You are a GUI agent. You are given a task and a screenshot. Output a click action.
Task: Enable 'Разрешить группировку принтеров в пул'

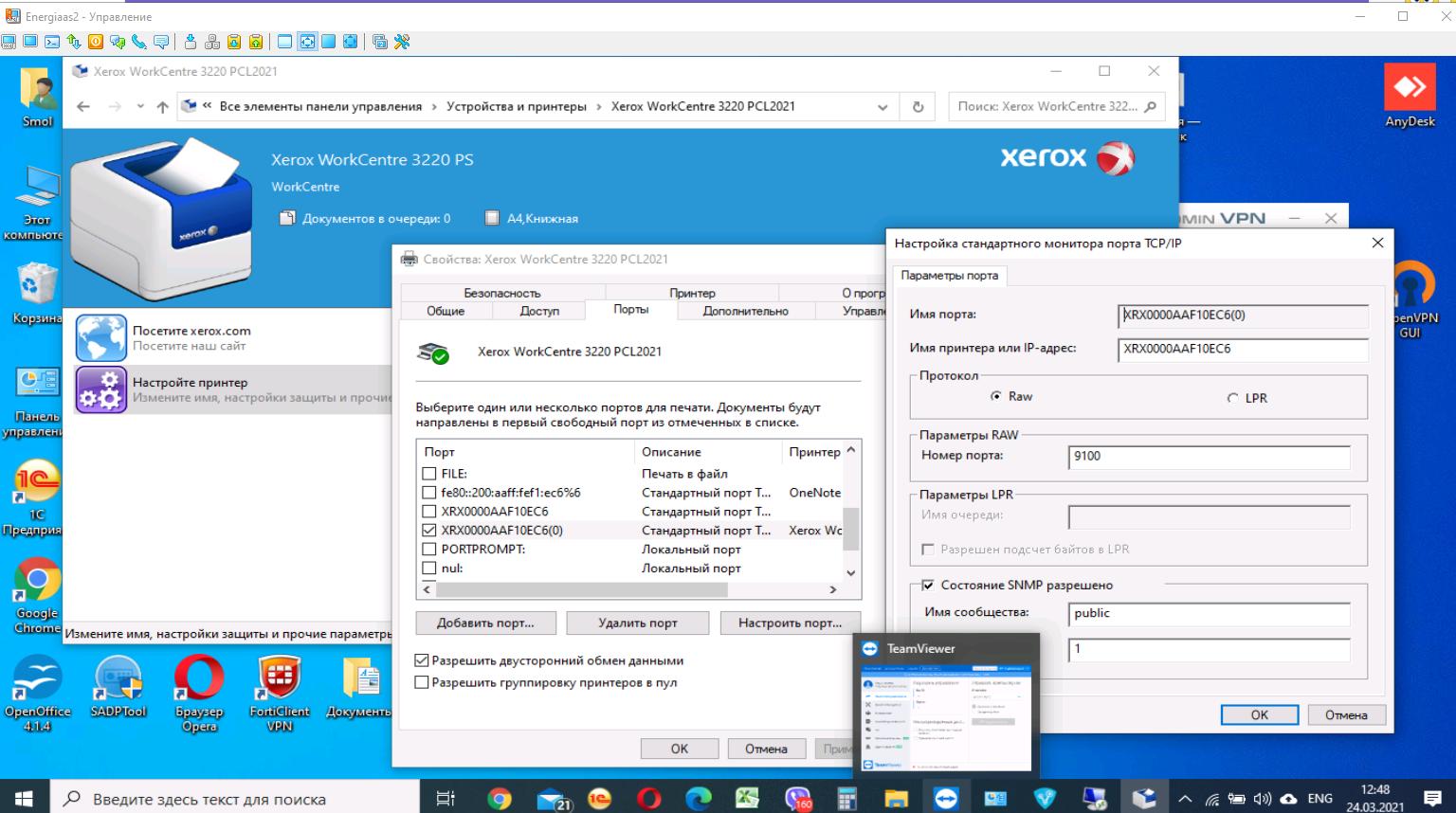tap(423, 682)
